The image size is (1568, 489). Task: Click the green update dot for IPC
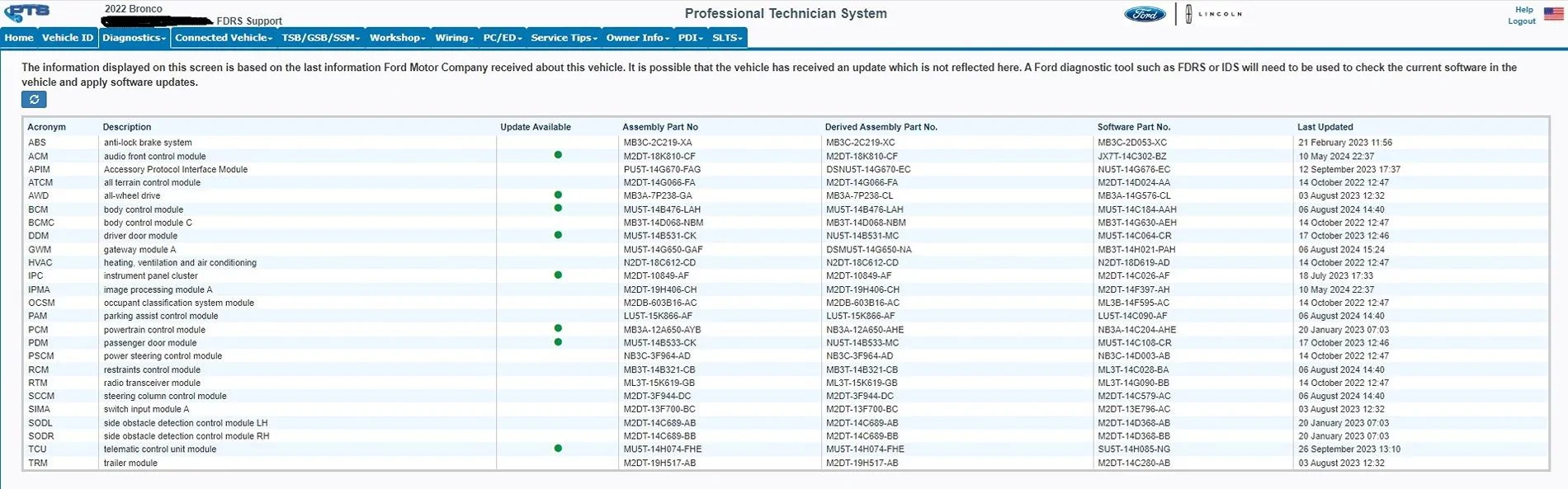pos(558,275)
